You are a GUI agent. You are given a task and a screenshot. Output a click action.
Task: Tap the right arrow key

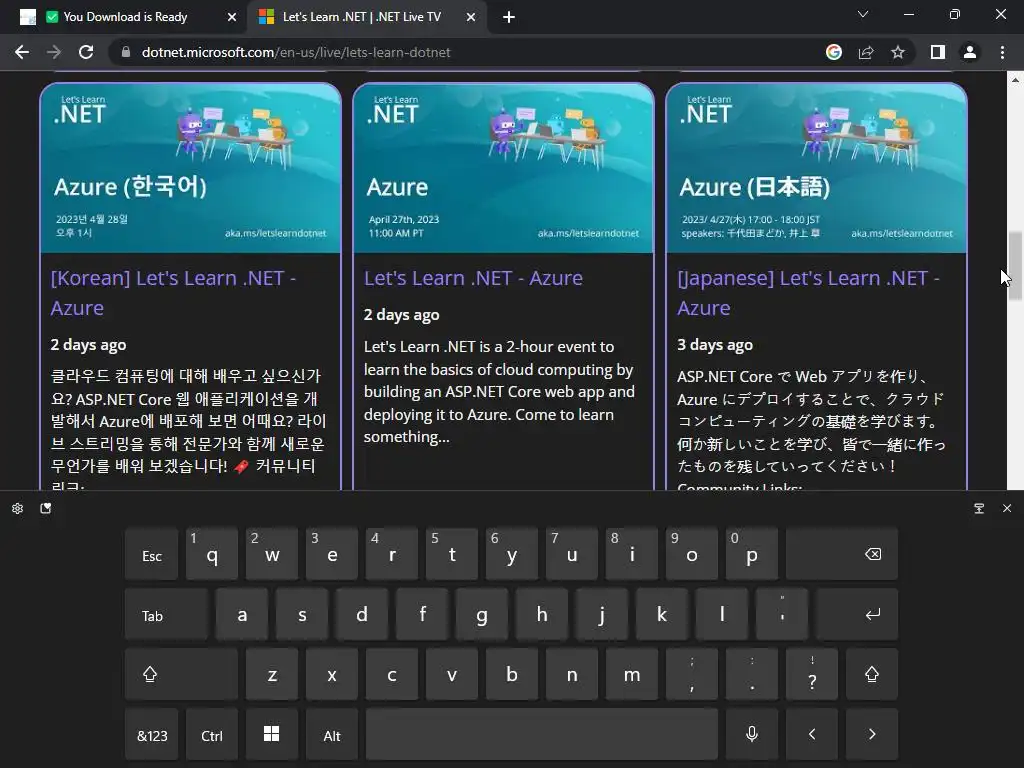(x=872, y=735)
